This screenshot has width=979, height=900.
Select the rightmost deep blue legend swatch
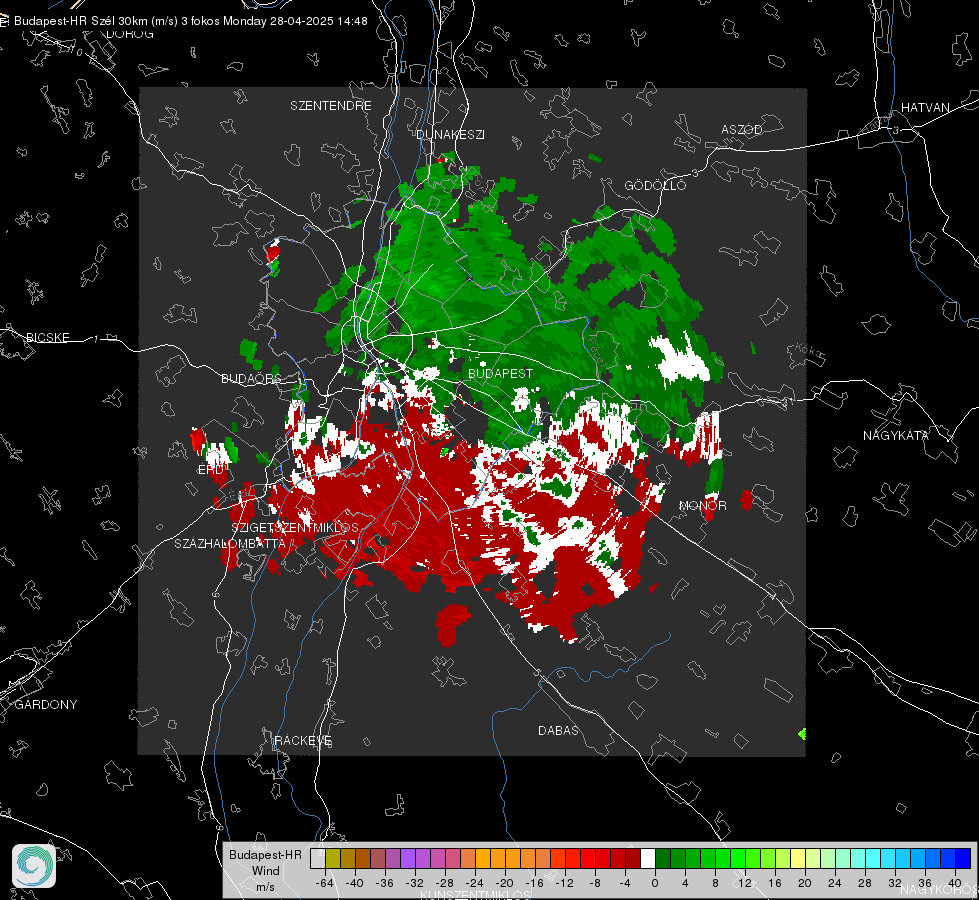tap(963, 859)
